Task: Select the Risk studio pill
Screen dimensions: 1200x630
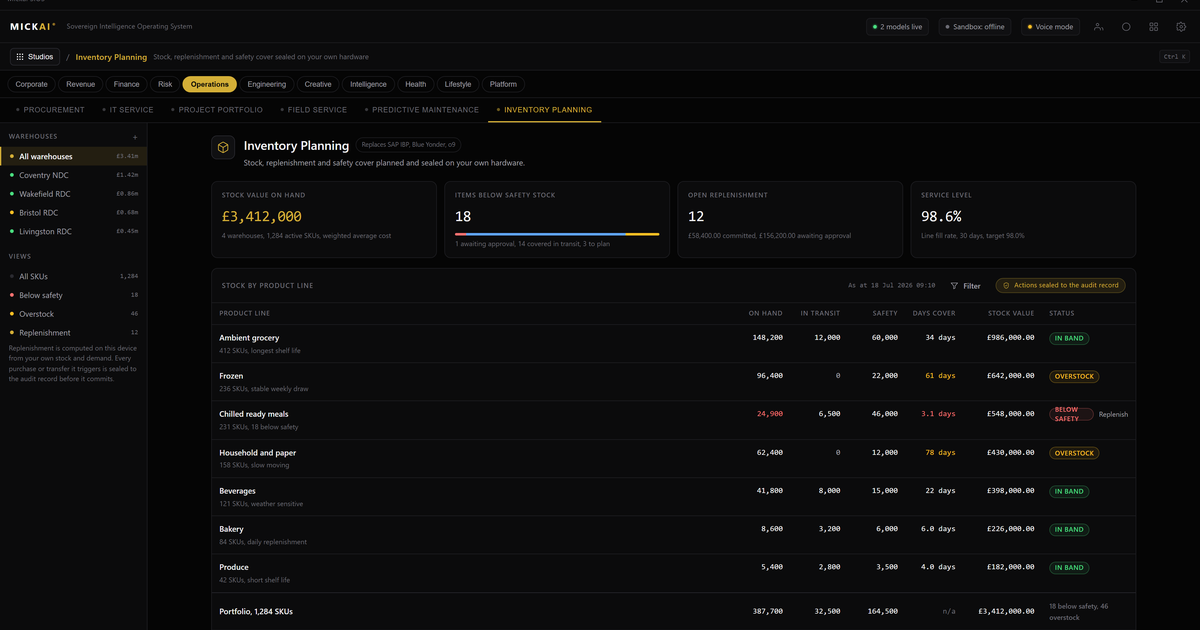Action: click(165, 84)
